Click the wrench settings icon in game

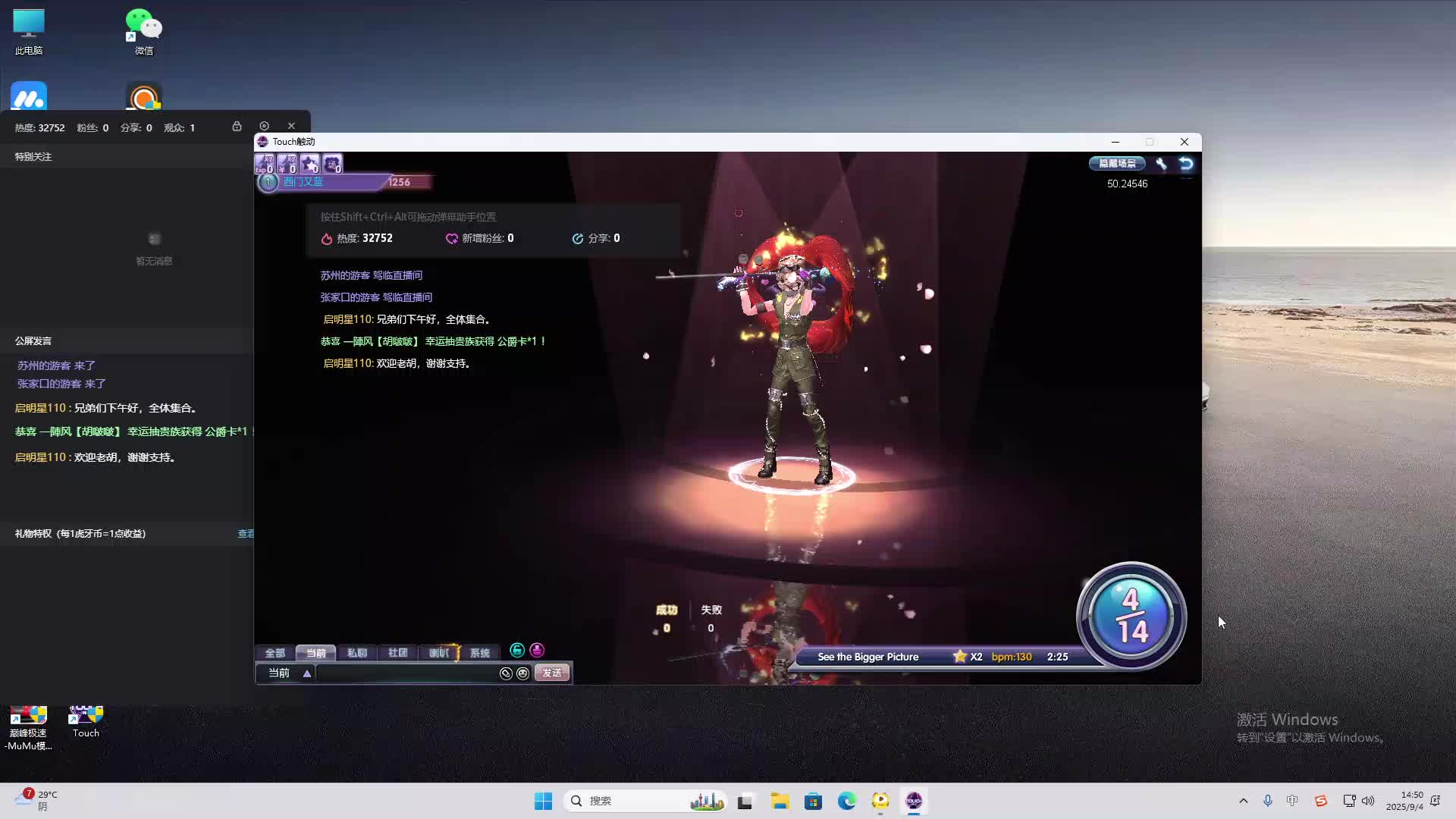point(1161,164)
